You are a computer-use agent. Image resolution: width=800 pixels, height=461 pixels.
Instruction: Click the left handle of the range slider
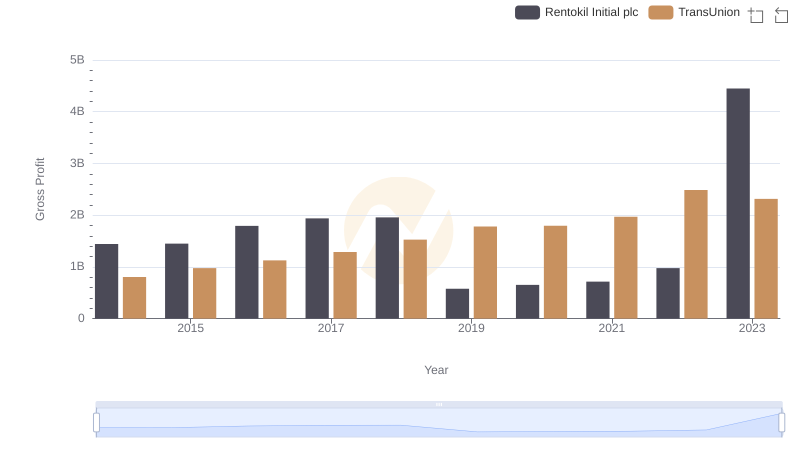point(96,422)
